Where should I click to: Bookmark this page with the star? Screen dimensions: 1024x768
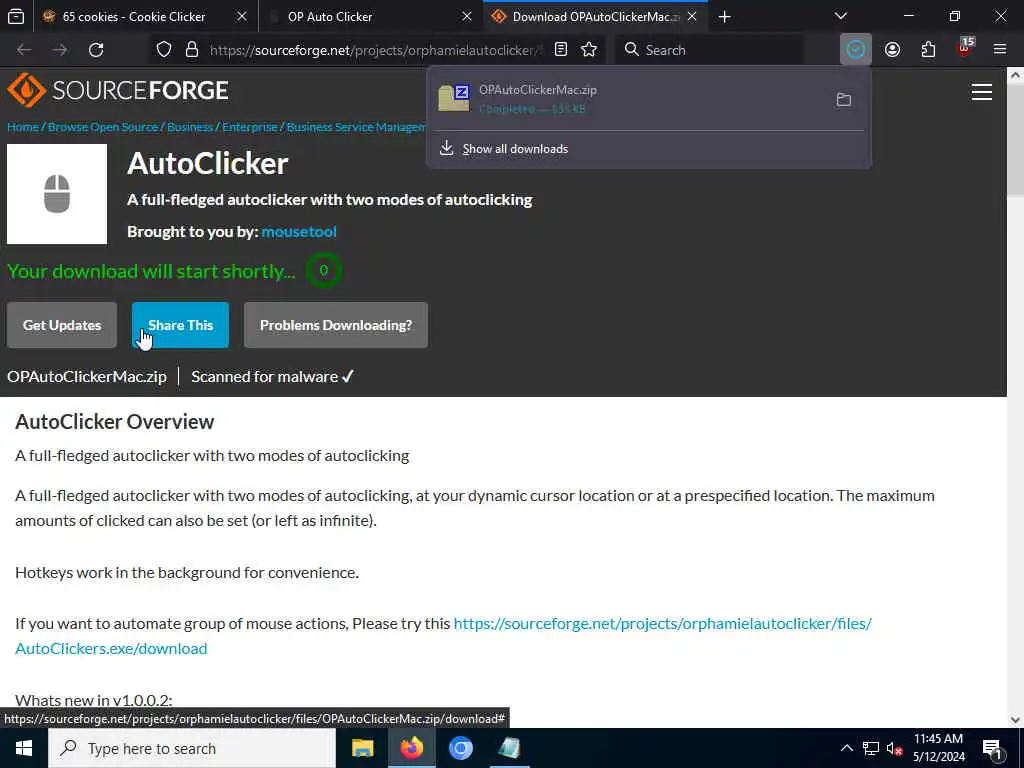[x=588, y=50]
